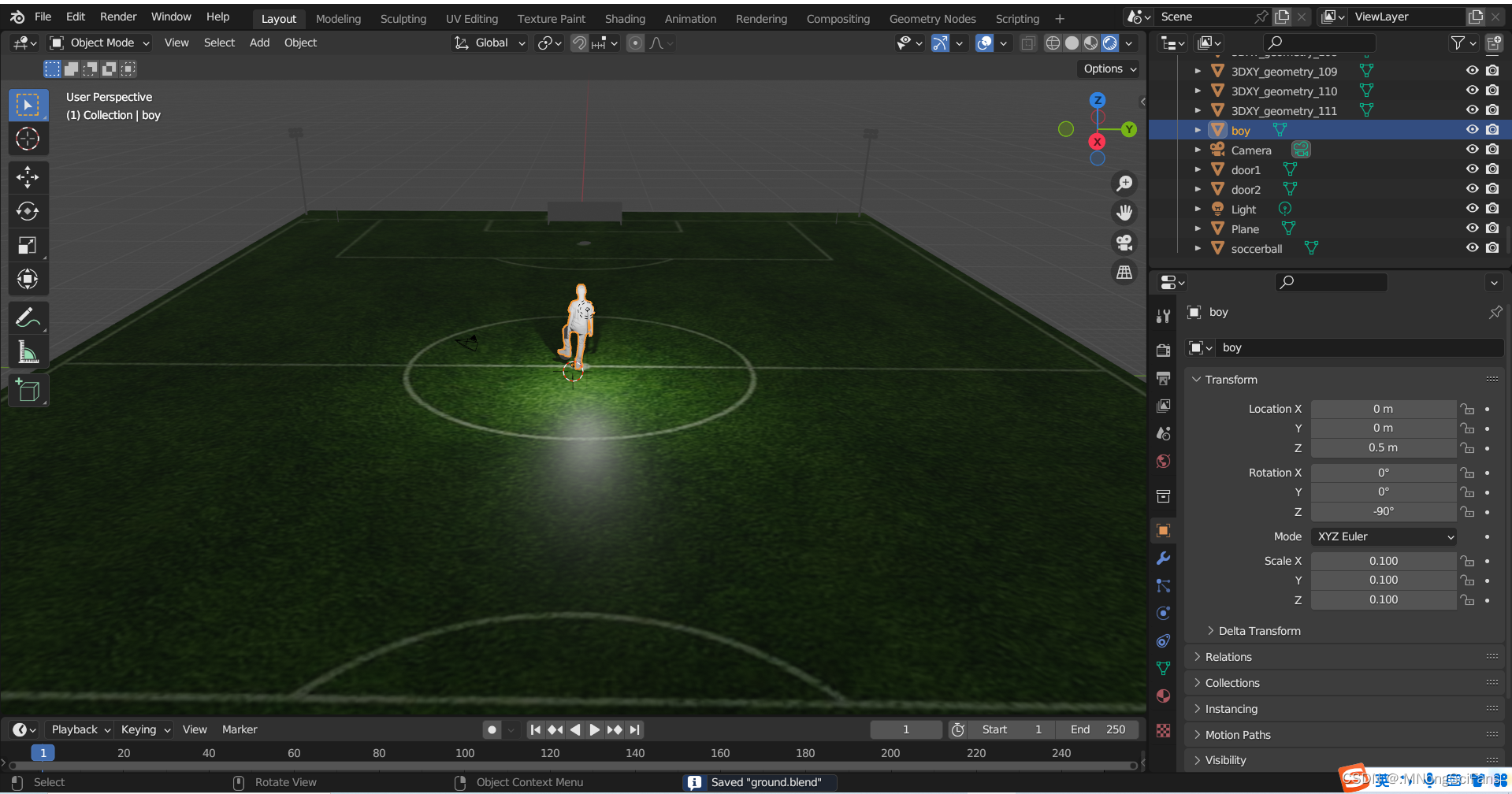Open the File menu
1512x794 pixels.
[x=43, y=17]
